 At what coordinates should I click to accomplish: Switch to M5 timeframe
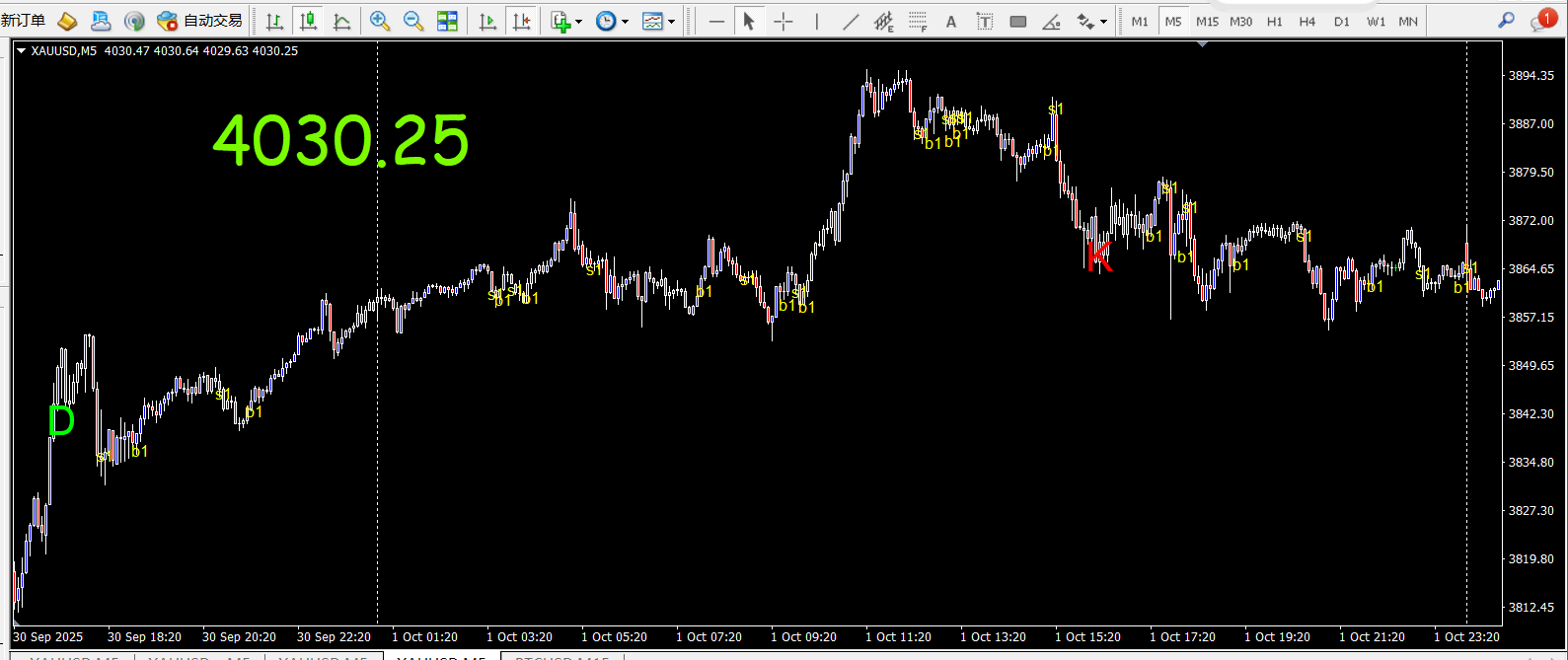tap(1172, 21)
